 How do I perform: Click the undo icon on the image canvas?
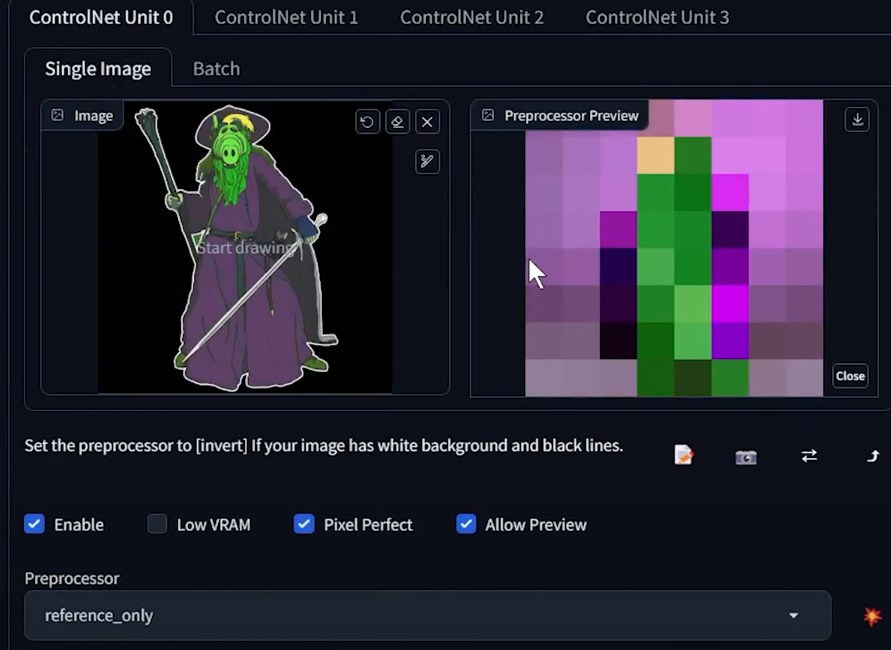click(367, 122)
